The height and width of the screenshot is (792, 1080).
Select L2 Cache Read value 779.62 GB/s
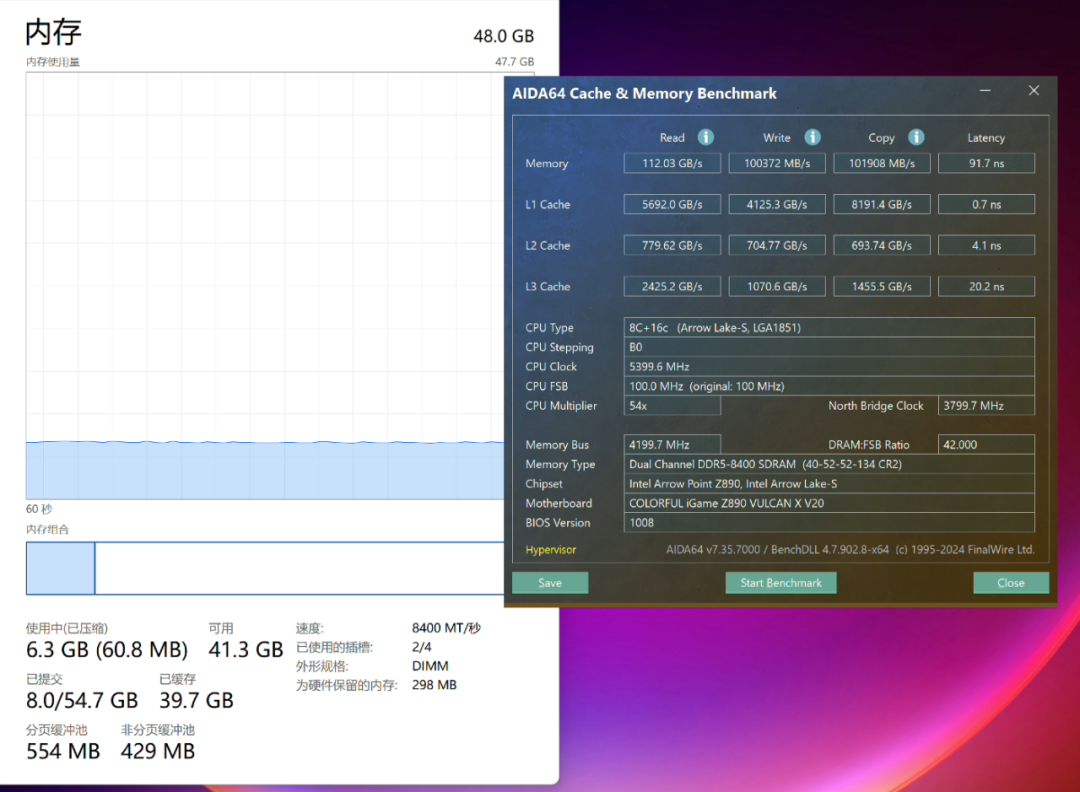pyautogui.click(x=672, y=245)
